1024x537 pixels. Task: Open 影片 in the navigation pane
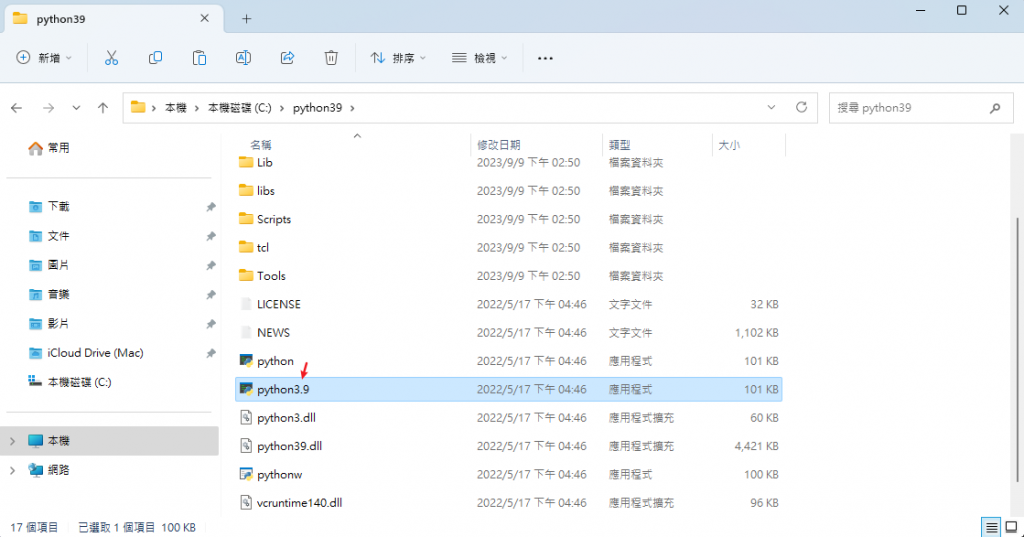(58, 323)
